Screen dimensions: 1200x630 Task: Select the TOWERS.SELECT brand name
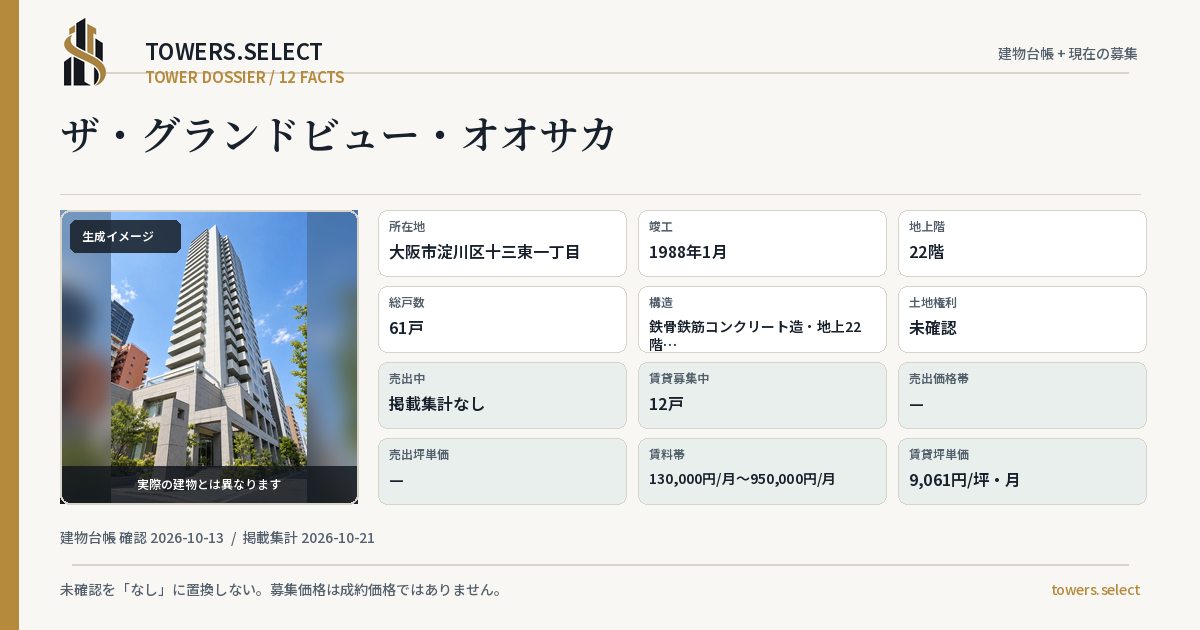234,52
